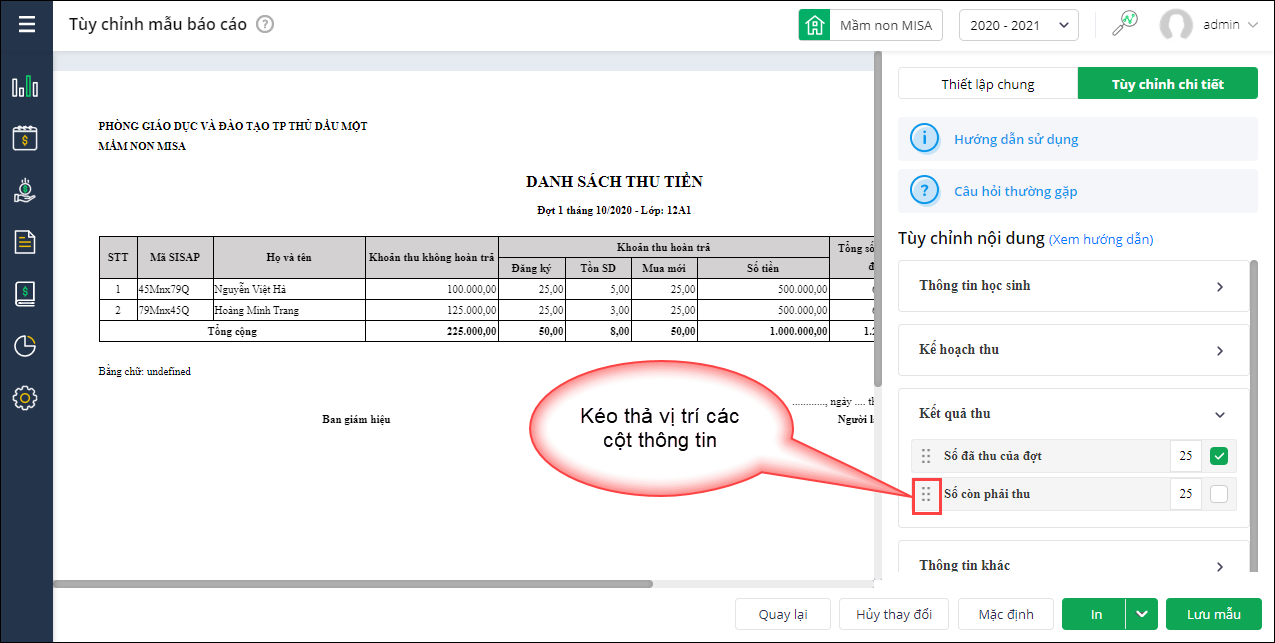Viewport: 1275px width, 643px height.
Task: Open the pie chart sidebar icon
Action: click(25, 346)
